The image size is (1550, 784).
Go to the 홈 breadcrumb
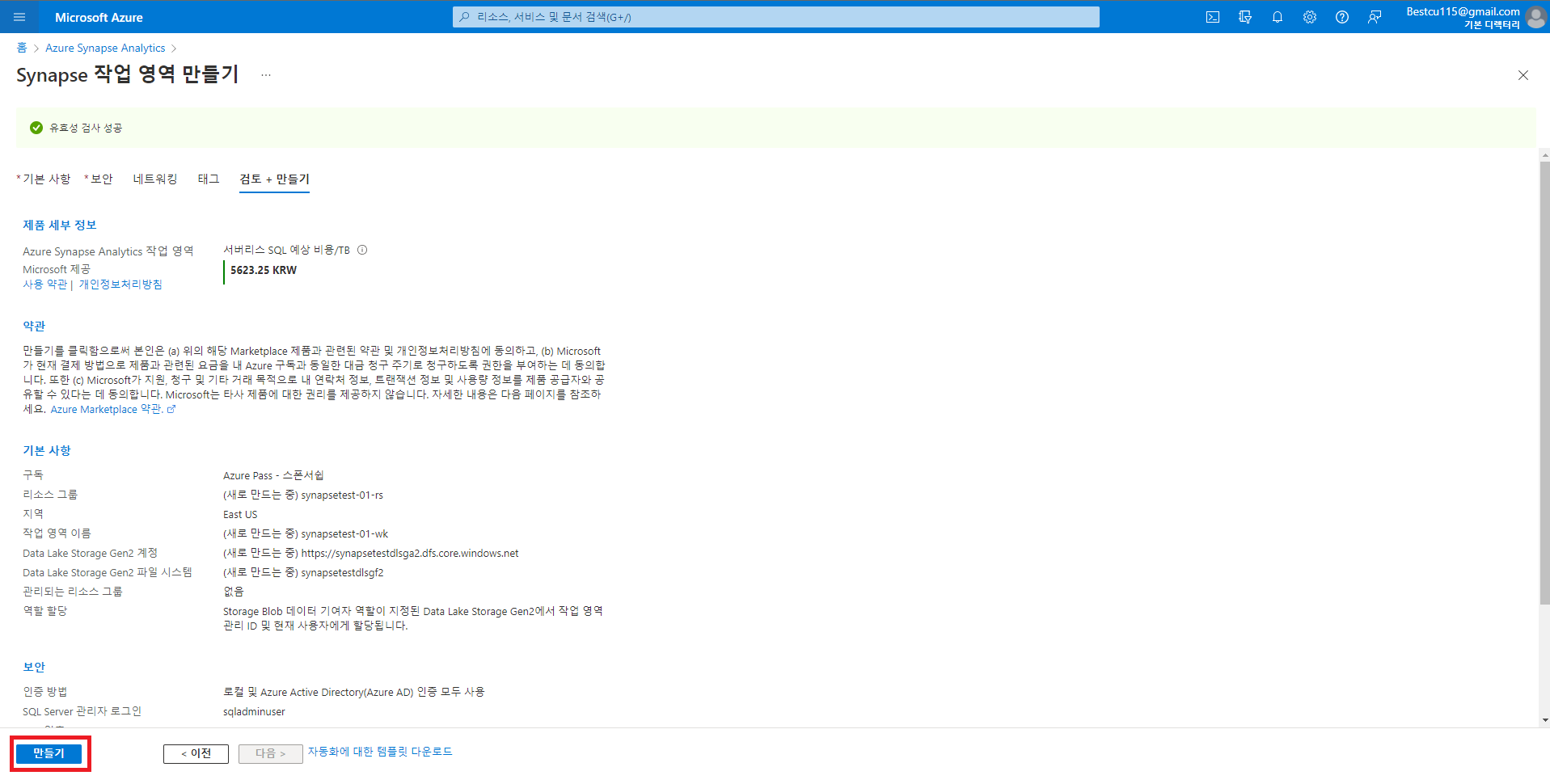tap(22, 48)
